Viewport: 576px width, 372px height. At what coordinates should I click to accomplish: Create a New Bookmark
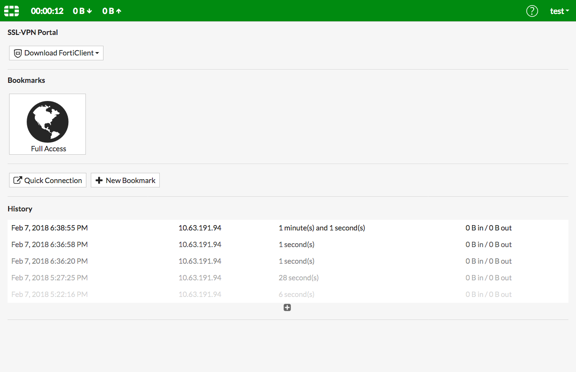pos(125,180)
